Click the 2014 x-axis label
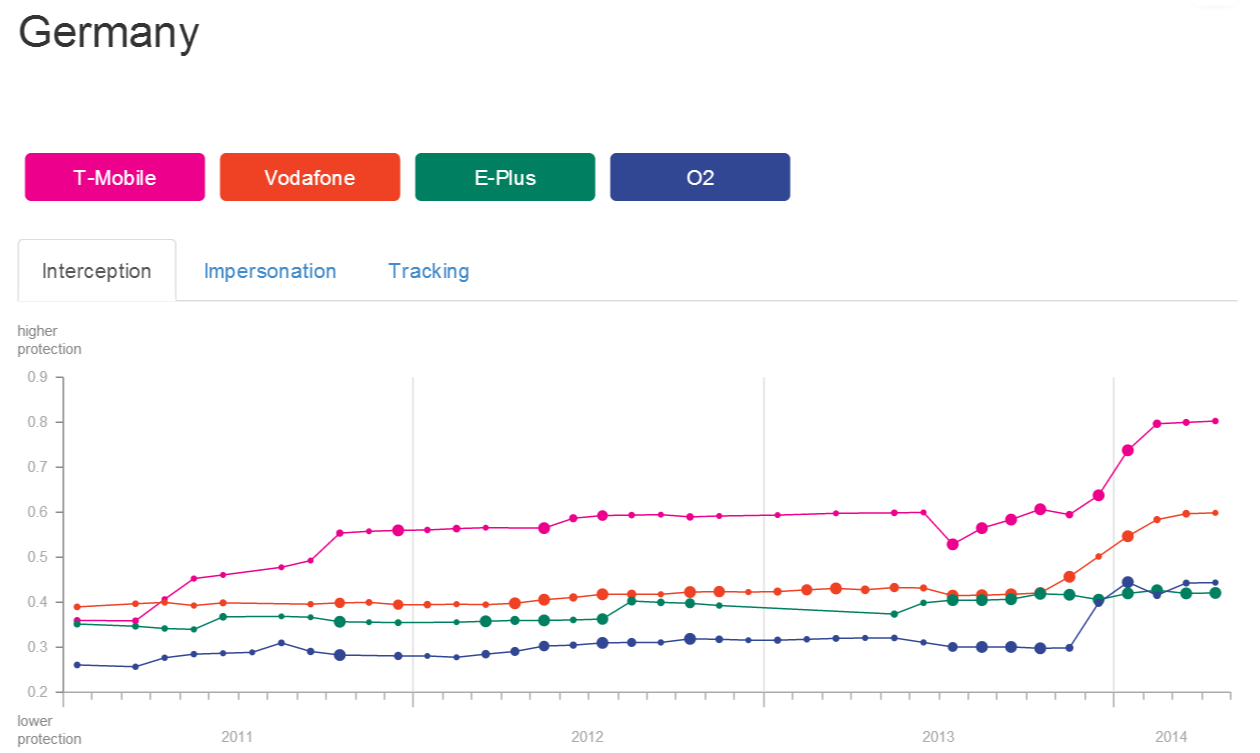Image resolution: width=1260 pixels, height=753 pixels. (1171, 737)
